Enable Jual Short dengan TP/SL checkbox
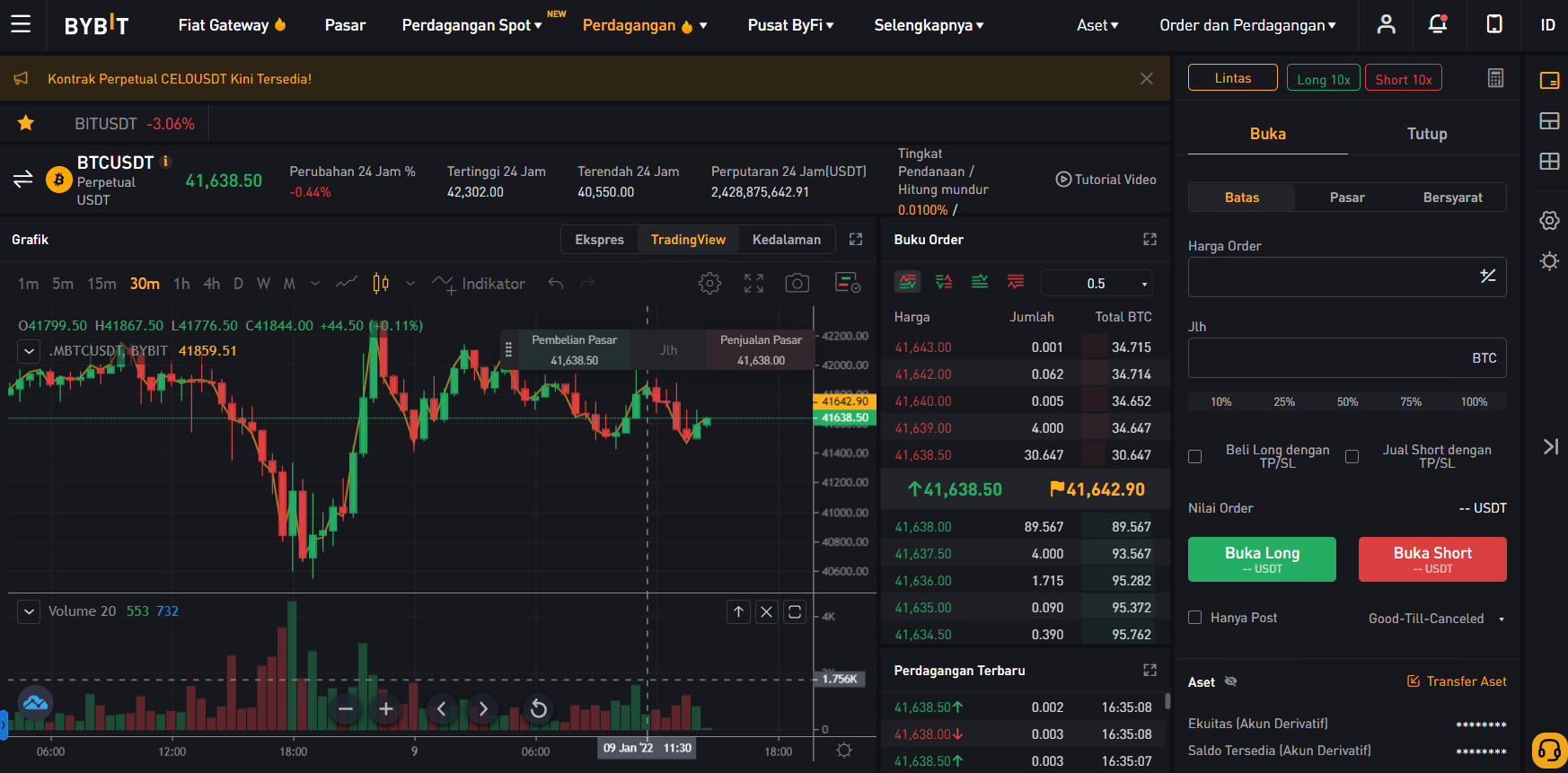This screenshot has height=773, width=1568. [x=1352, y=457]
